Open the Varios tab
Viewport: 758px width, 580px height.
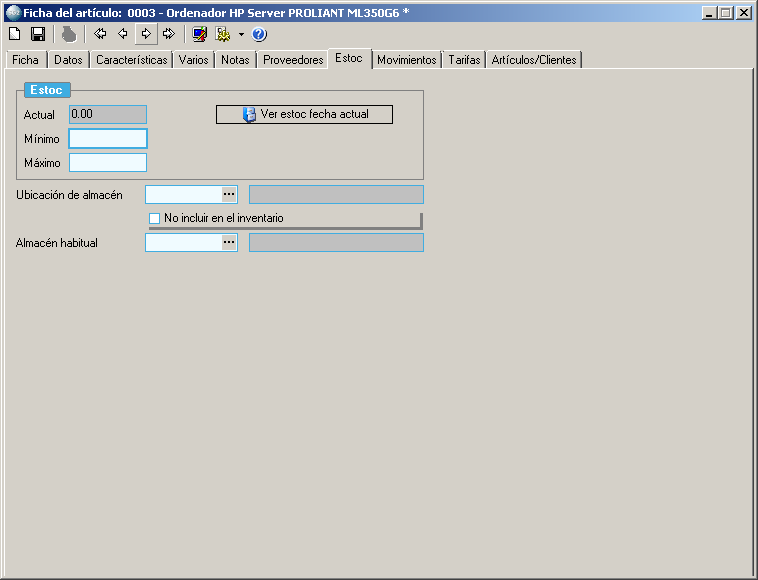coord(193,60)
